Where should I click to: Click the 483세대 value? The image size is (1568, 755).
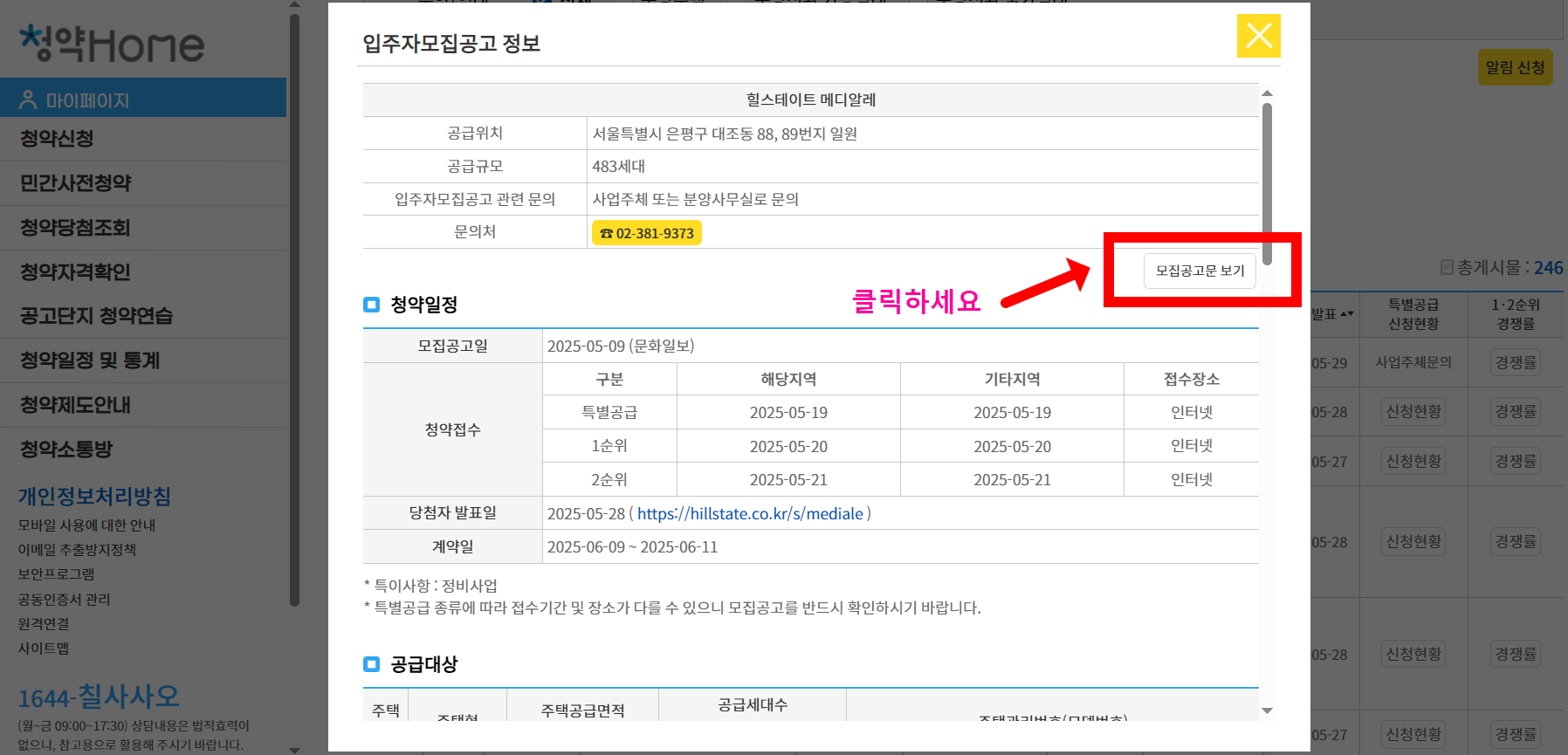619,166
